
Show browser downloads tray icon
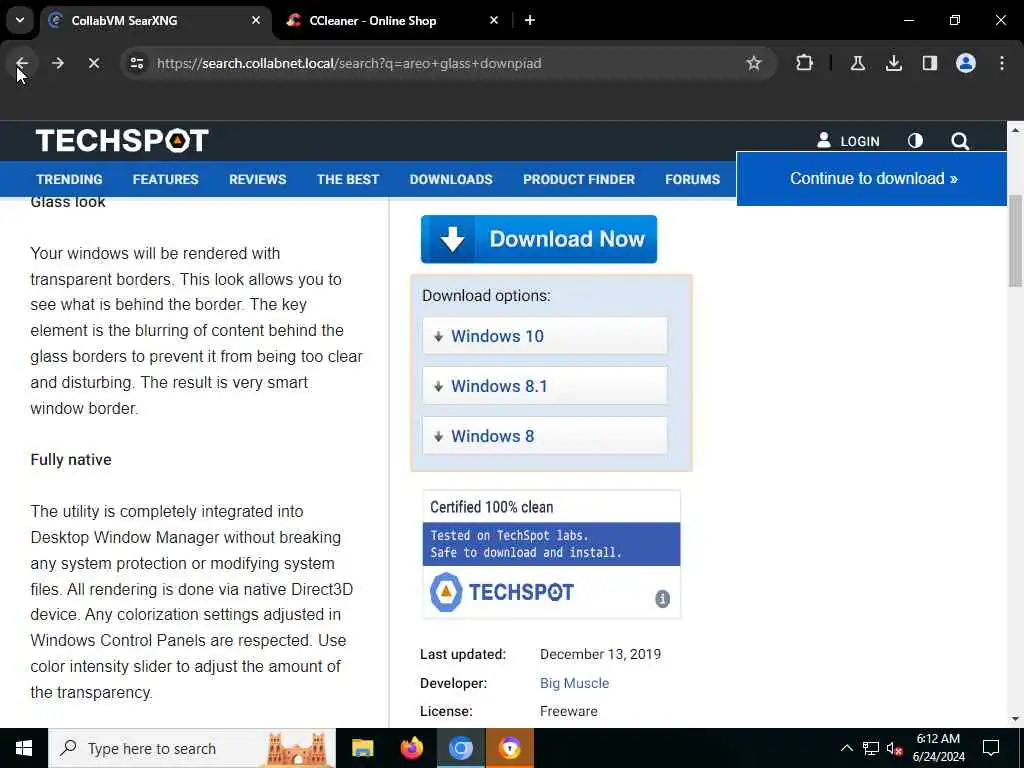coord(893,63)
